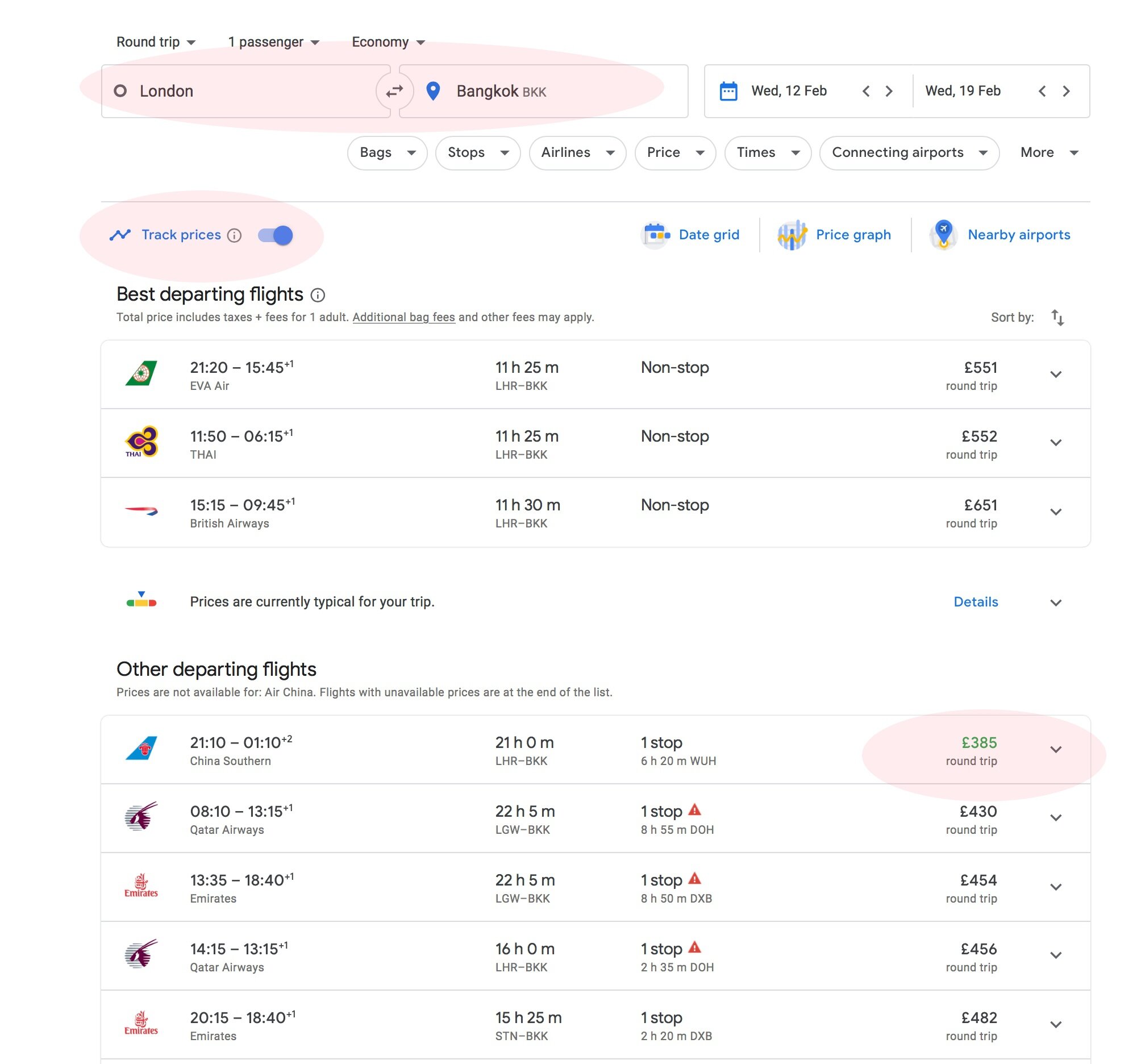Expand the EVA Air flight details
Image resolution: width=1141 pixels, height=1064 pixels.
coord(1056,375)
